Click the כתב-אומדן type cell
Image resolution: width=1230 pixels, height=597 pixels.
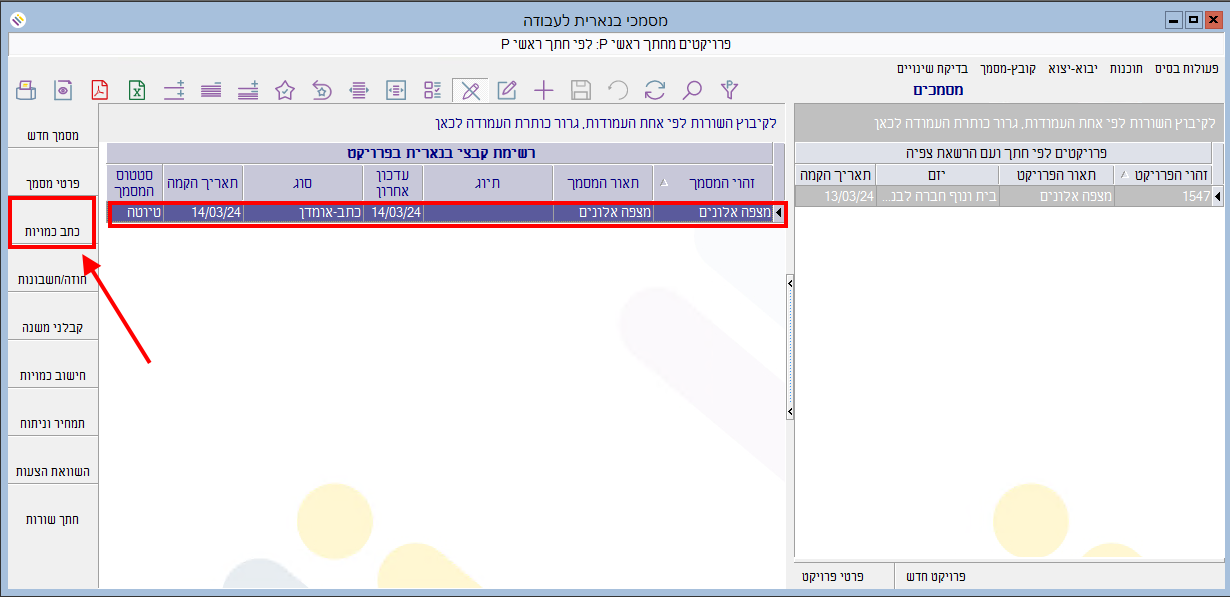pyautogui.click(x=302, y=213)
